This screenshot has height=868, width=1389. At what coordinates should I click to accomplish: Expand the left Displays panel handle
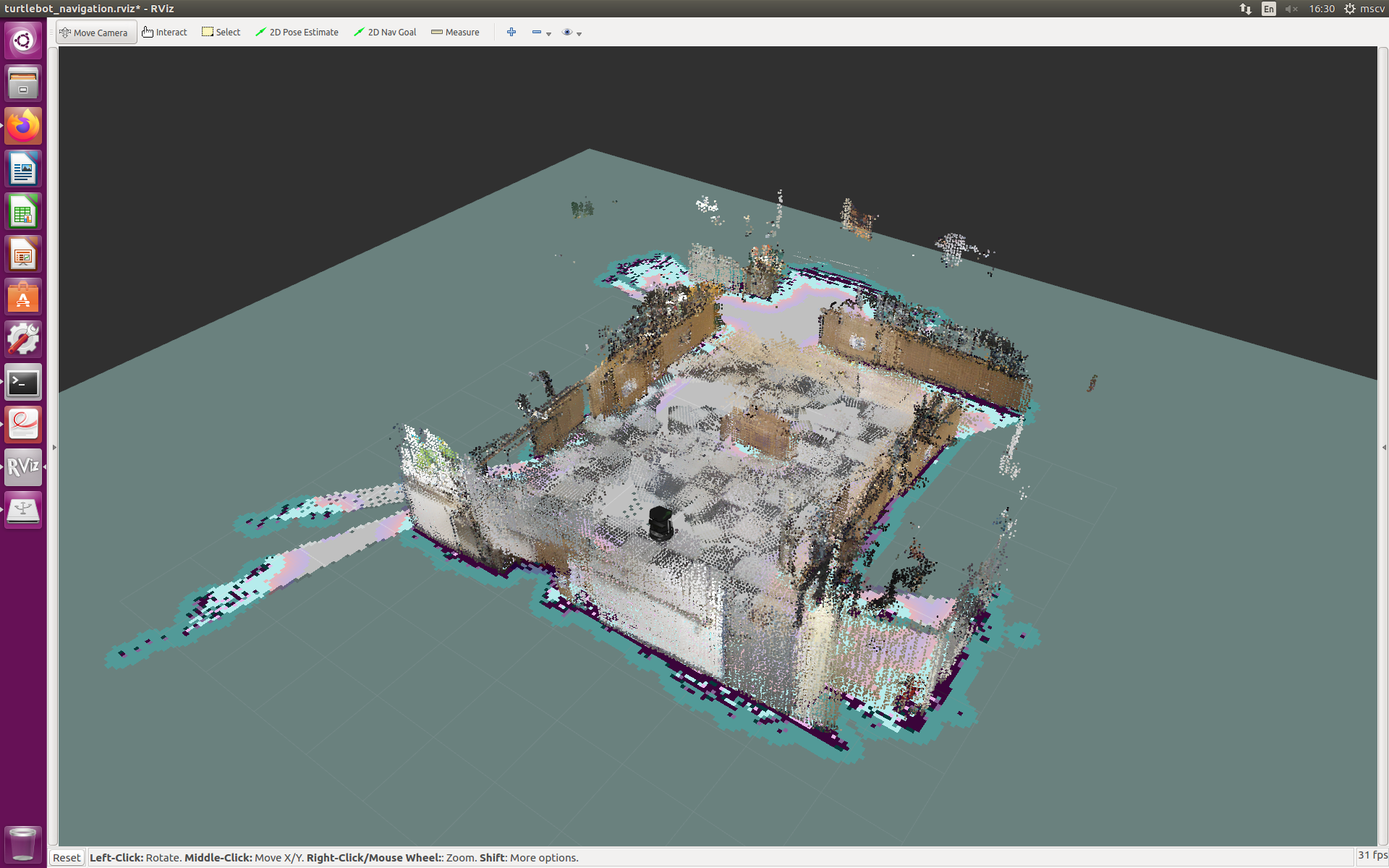[x=54, y=447]
